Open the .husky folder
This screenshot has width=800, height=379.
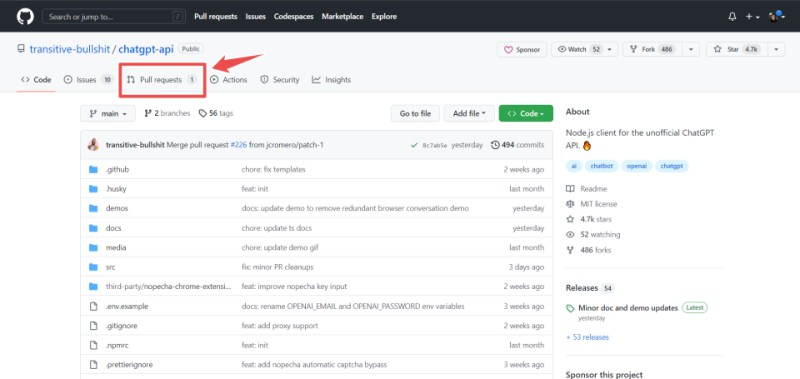(x=116, y=189)
